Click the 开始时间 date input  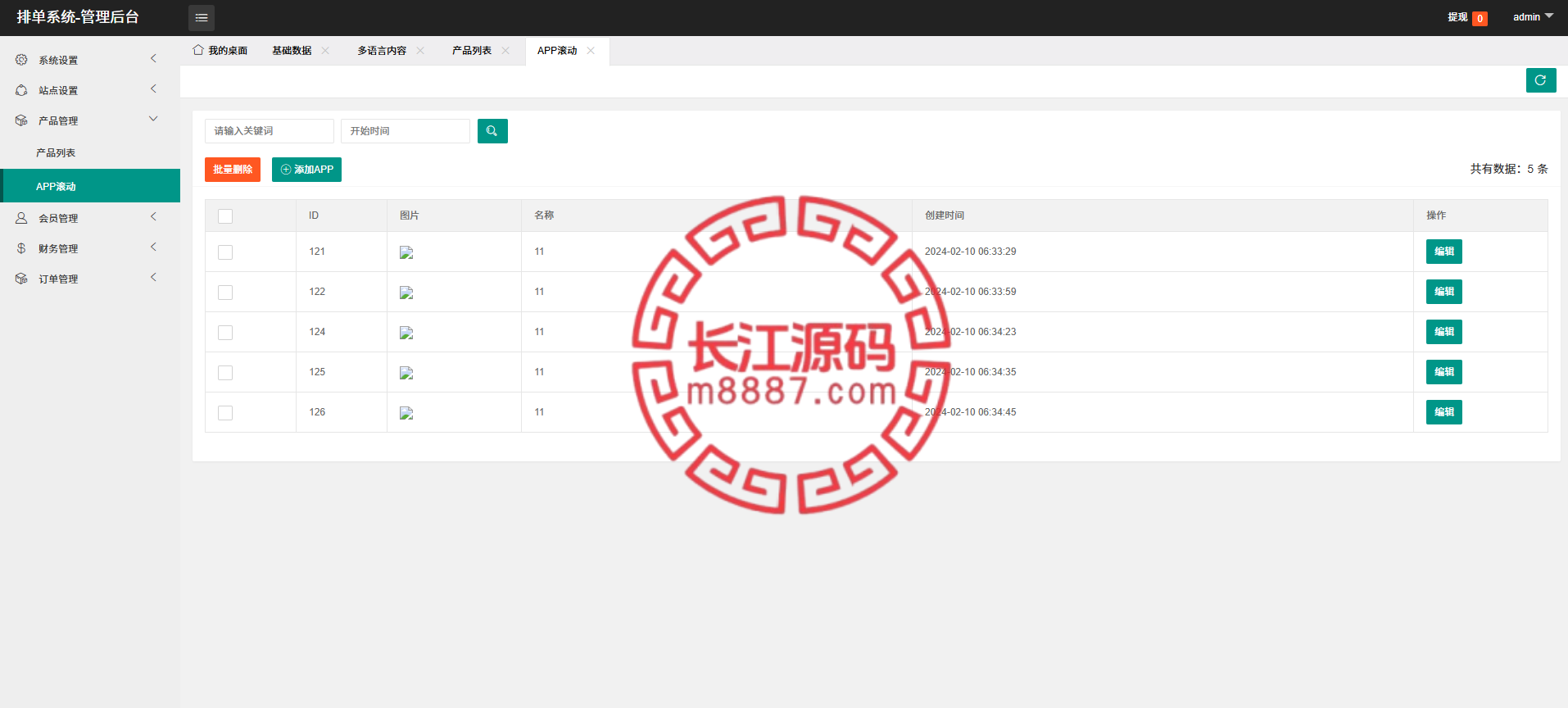(x=406, y=131)
